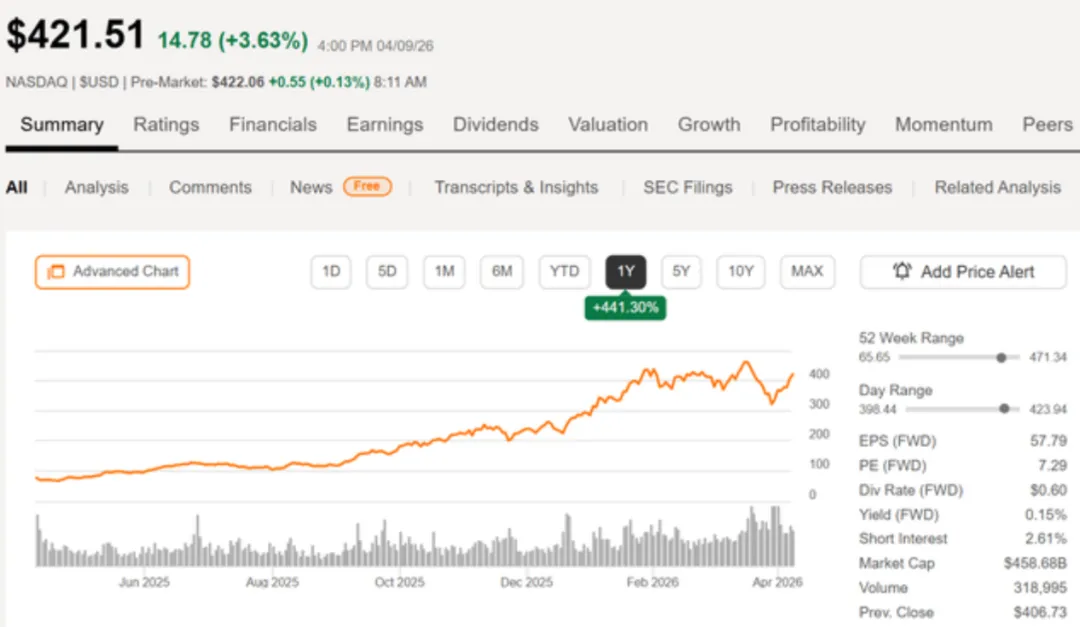Open Transcripts & Insights filter
The width and height of the screenshot is (1080, 627).
(516, 187)
